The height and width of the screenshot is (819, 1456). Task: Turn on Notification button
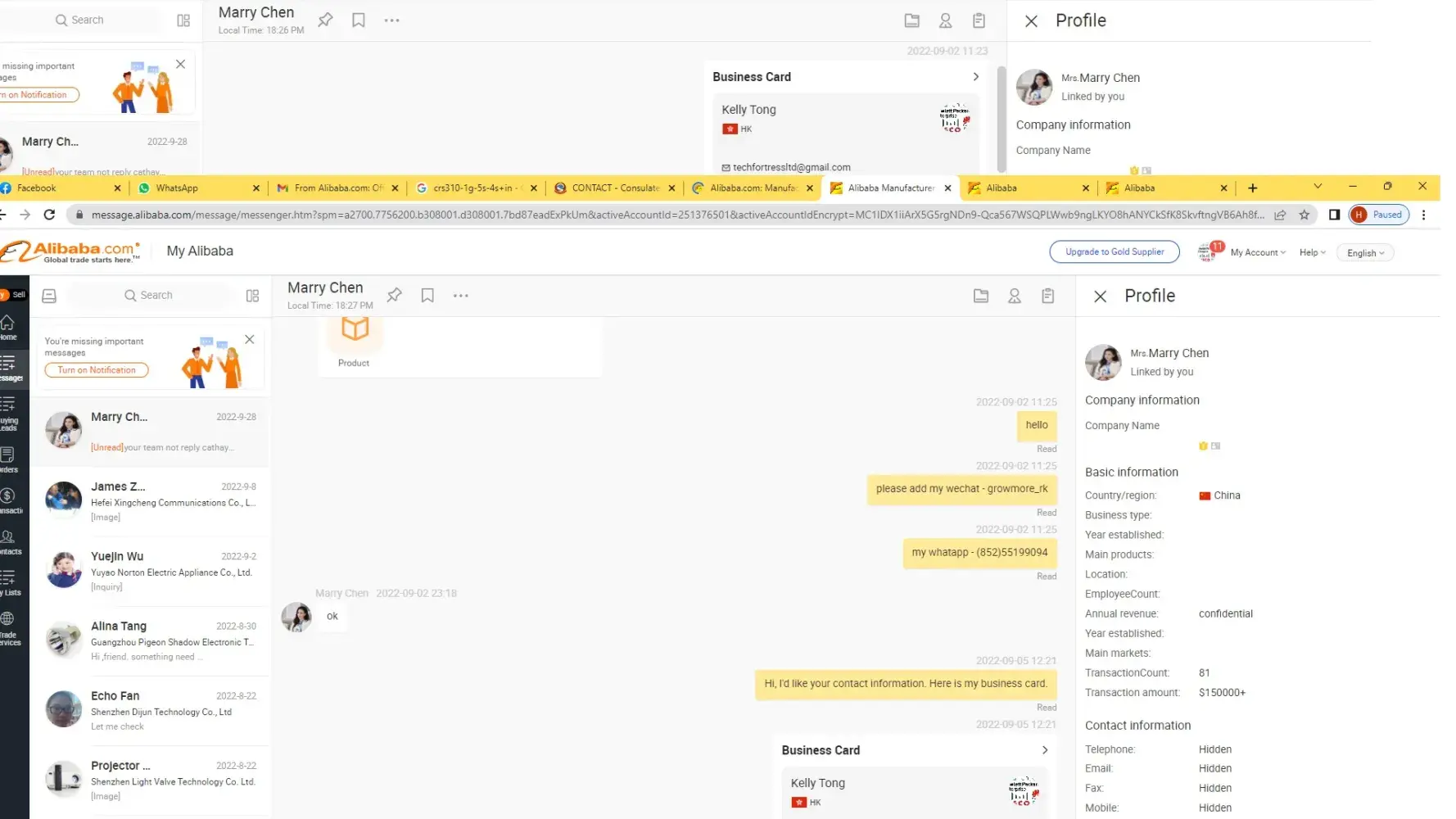[97, 370]
